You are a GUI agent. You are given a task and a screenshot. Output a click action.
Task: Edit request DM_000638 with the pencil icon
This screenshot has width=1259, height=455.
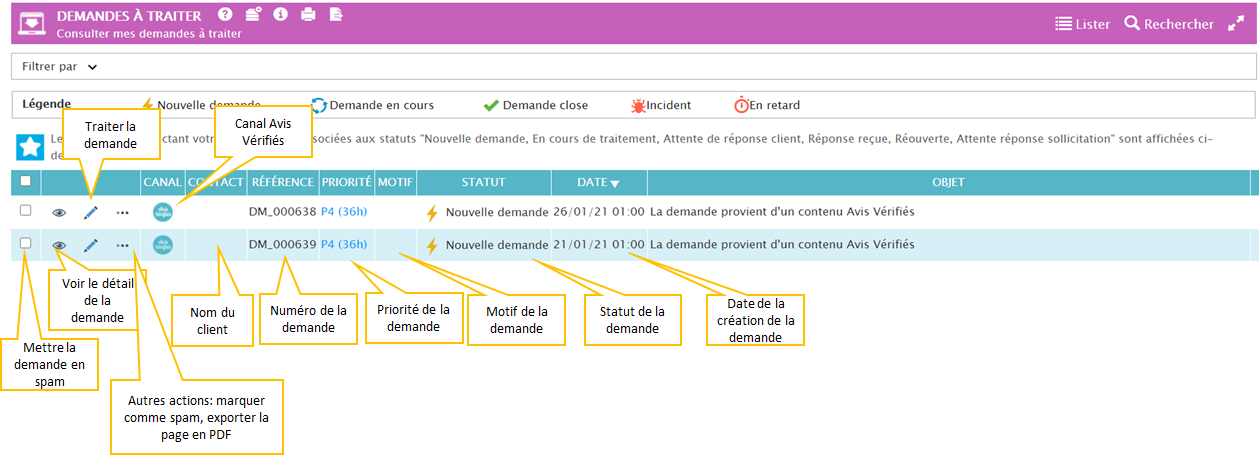[x=91, y=212]
